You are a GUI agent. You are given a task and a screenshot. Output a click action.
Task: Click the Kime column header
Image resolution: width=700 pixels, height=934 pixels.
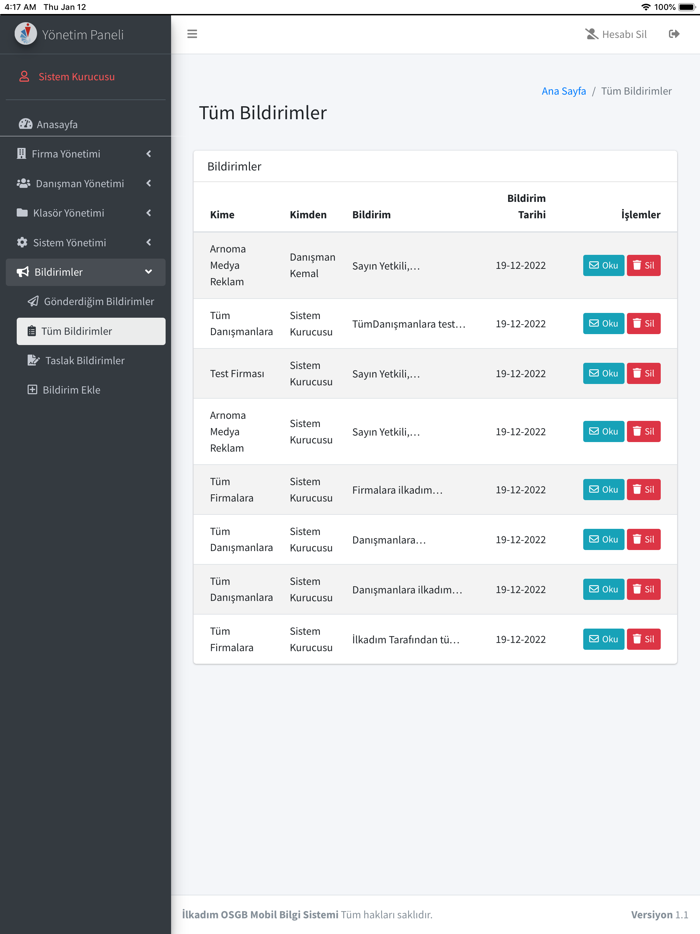click(x=222, y=214)
